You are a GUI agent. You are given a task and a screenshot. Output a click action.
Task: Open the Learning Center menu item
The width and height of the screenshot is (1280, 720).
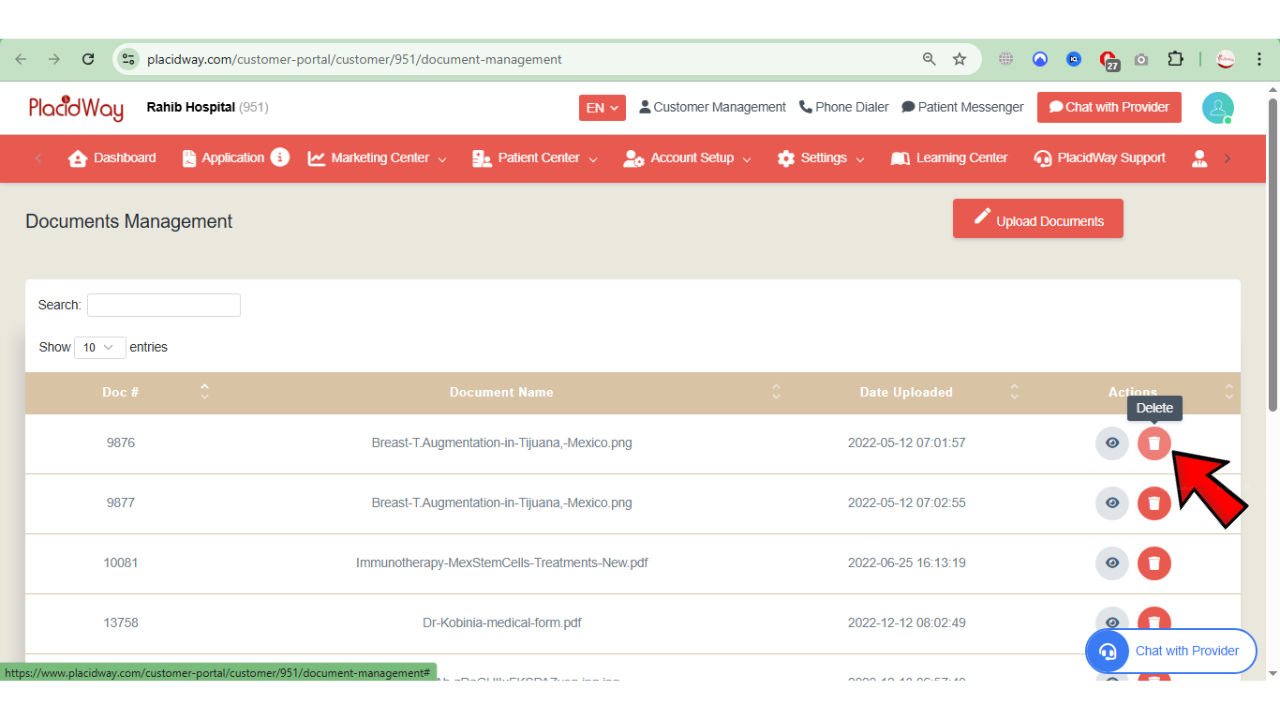tap(949, 158)
